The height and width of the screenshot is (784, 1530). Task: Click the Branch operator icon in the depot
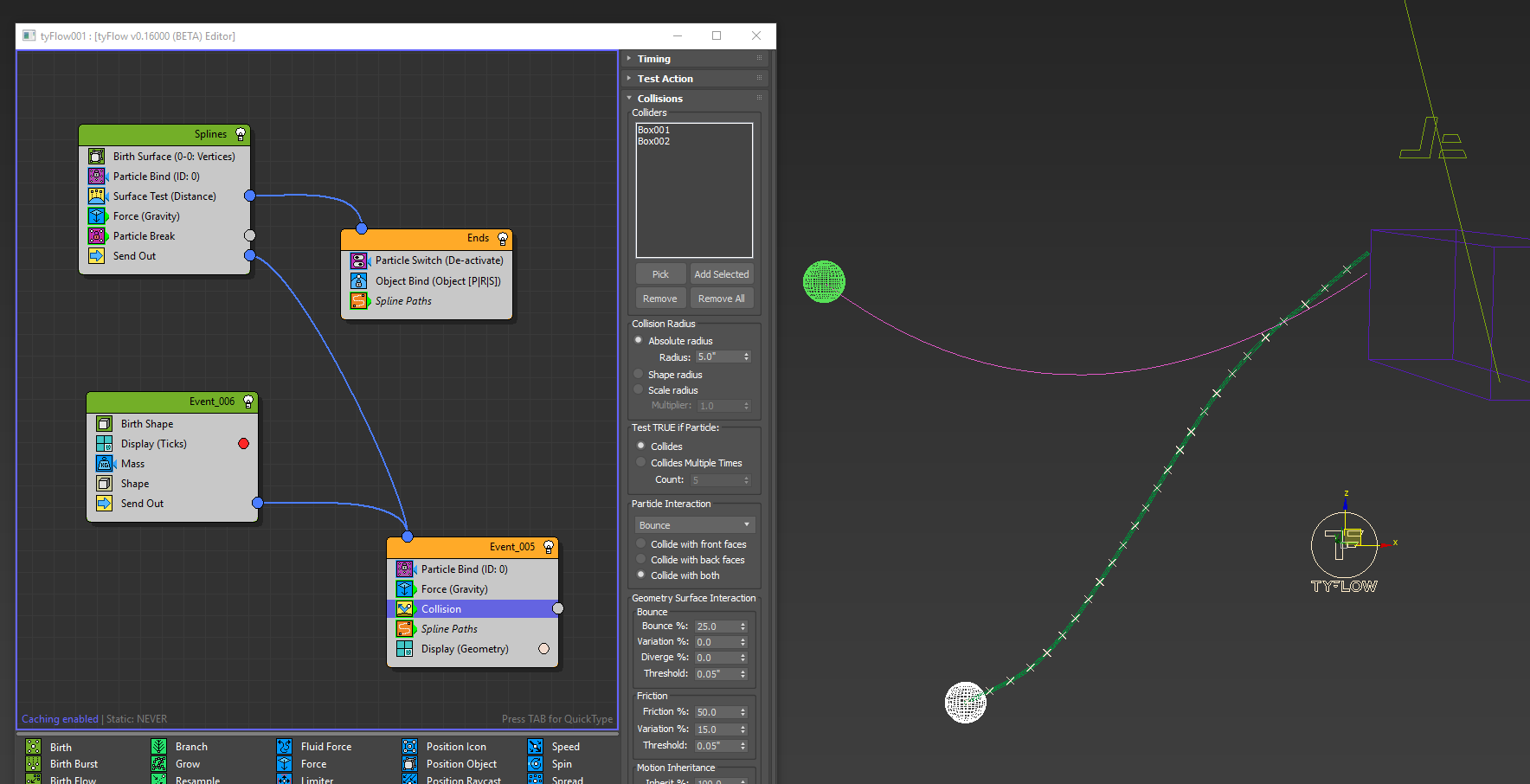tap(159, 747)
